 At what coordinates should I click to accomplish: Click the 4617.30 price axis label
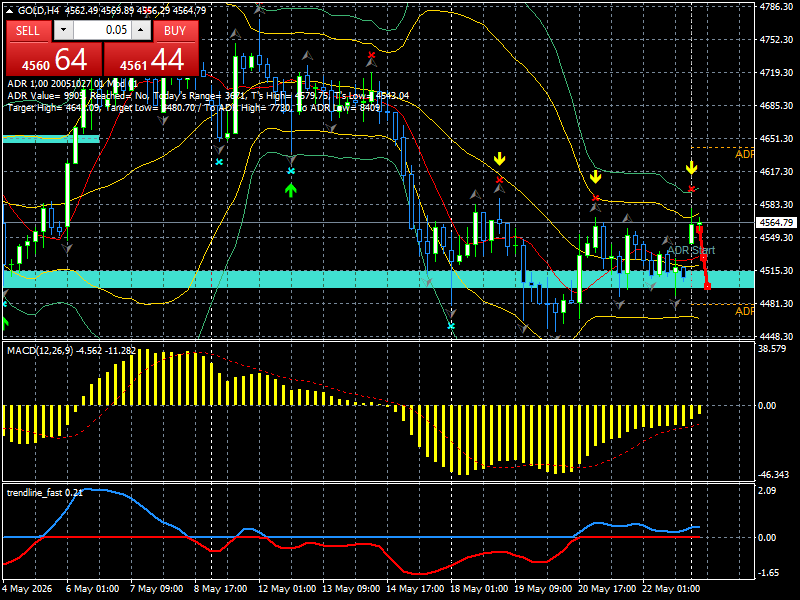(x=776, y=171)
